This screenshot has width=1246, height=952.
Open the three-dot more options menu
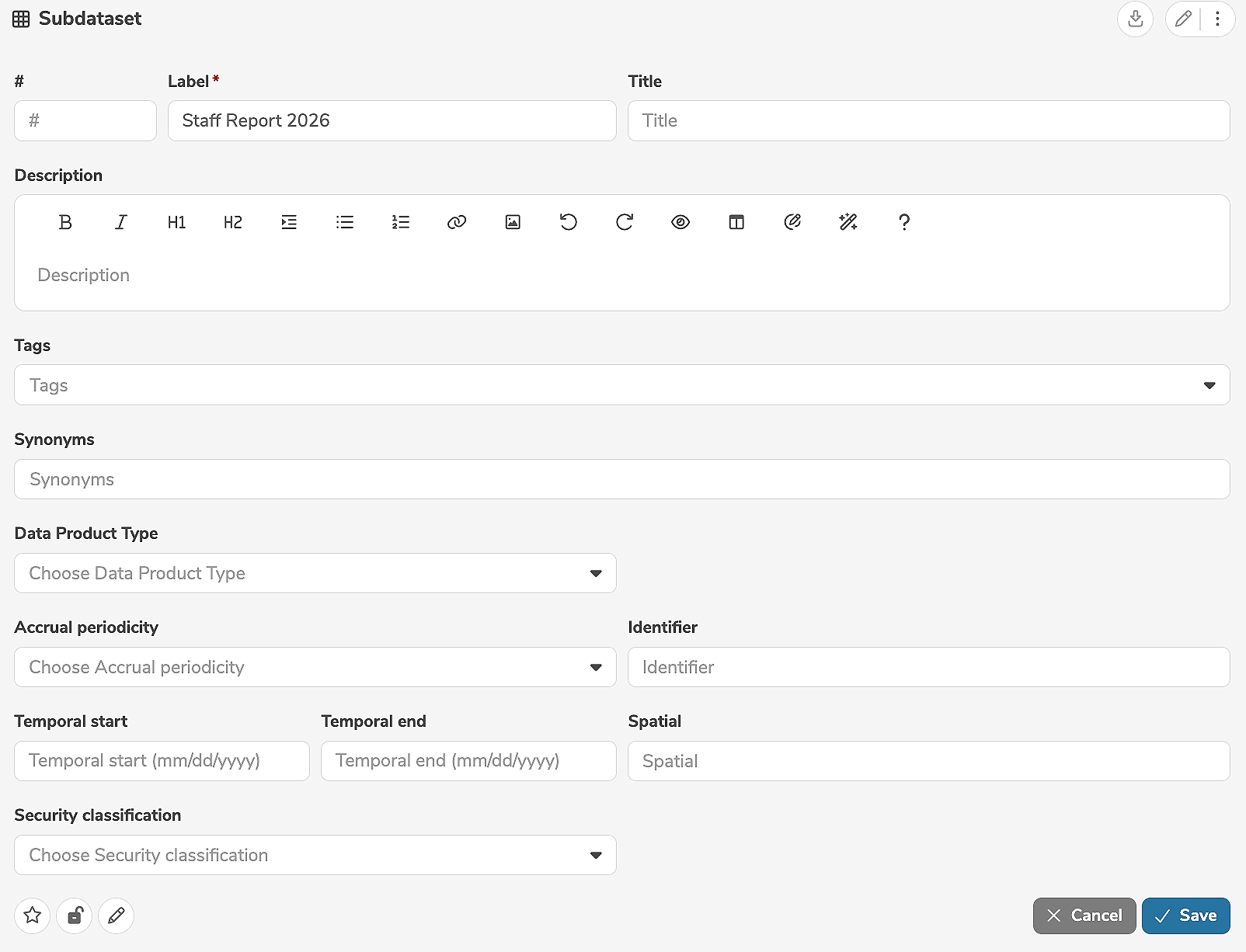(1217, 19)
